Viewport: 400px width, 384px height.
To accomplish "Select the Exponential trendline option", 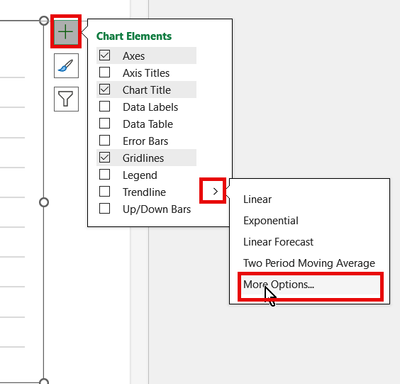I will [x=271, y=221].
